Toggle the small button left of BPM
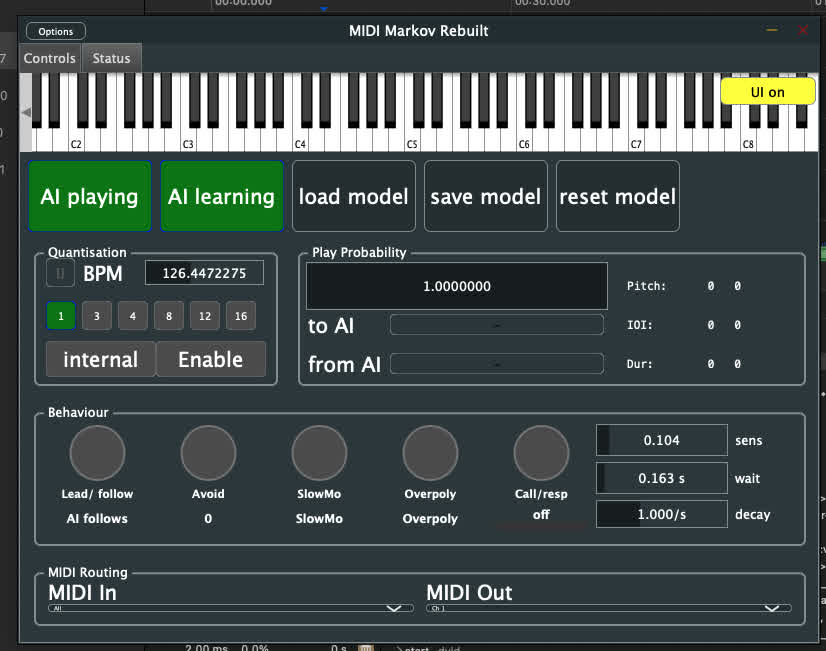826x651 pixels. 60,273
